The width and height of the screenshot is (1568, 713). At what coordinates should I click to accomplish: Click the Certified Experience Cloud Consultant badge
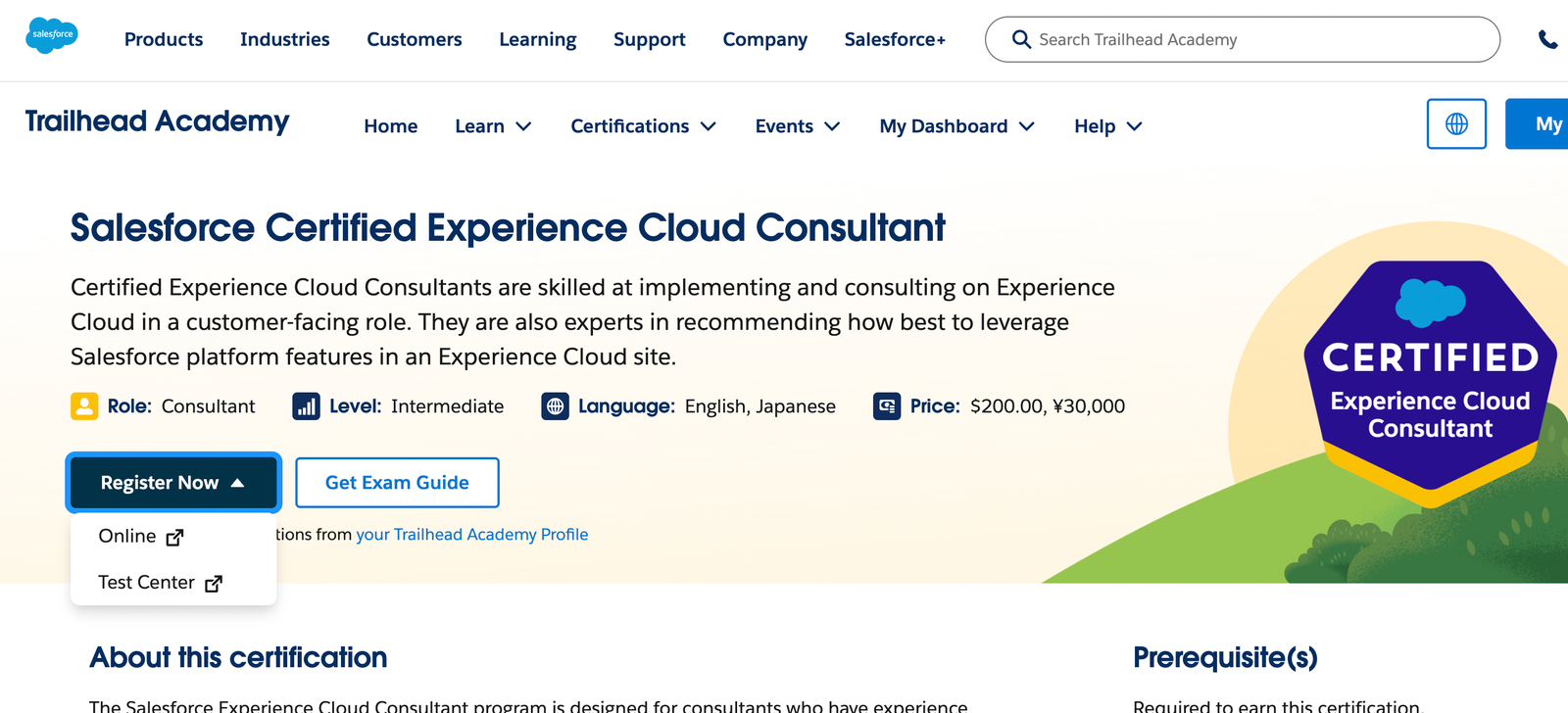point(1430,382)
